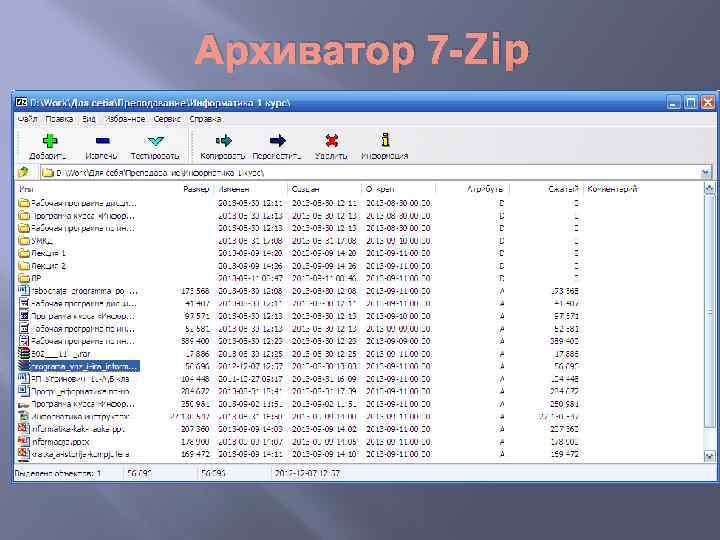Click the file icon in the 169 472 row
The image size is (720, 540).
(x=24, y=454)
